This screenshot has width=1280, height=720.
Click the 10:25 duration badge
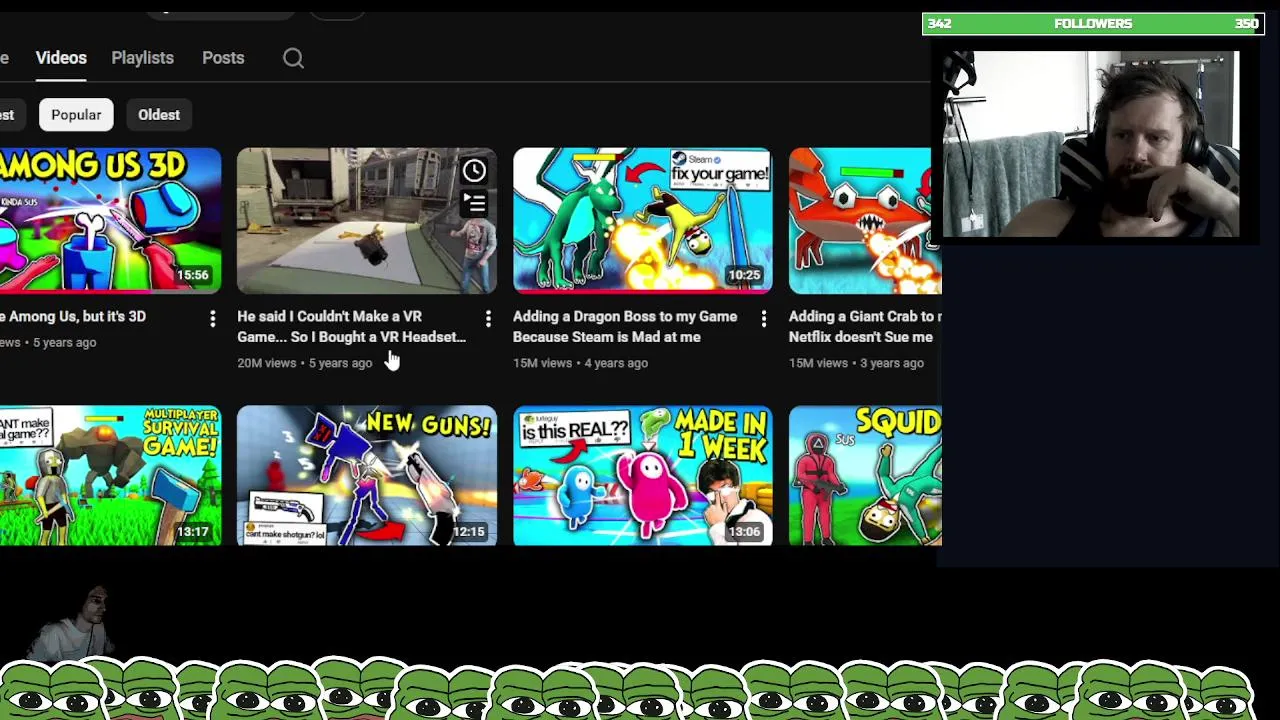744,275
